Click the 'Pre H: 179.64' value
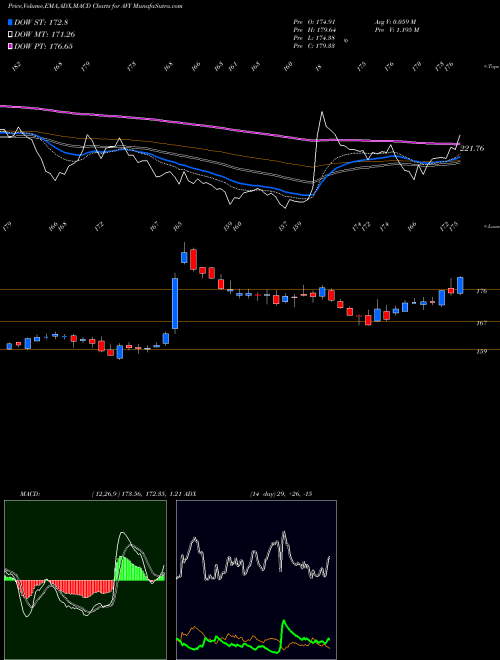Image resolution: width=500 pixels, height=660 pixels. coord(314,29)
